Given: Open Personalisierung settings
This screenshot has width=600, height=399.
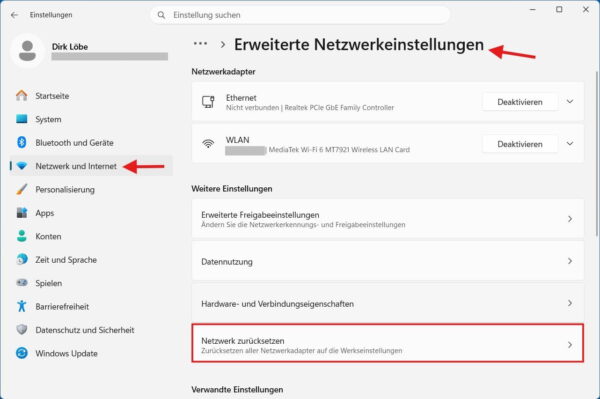Looking at the screenshot, I should (x=91, y=189).
